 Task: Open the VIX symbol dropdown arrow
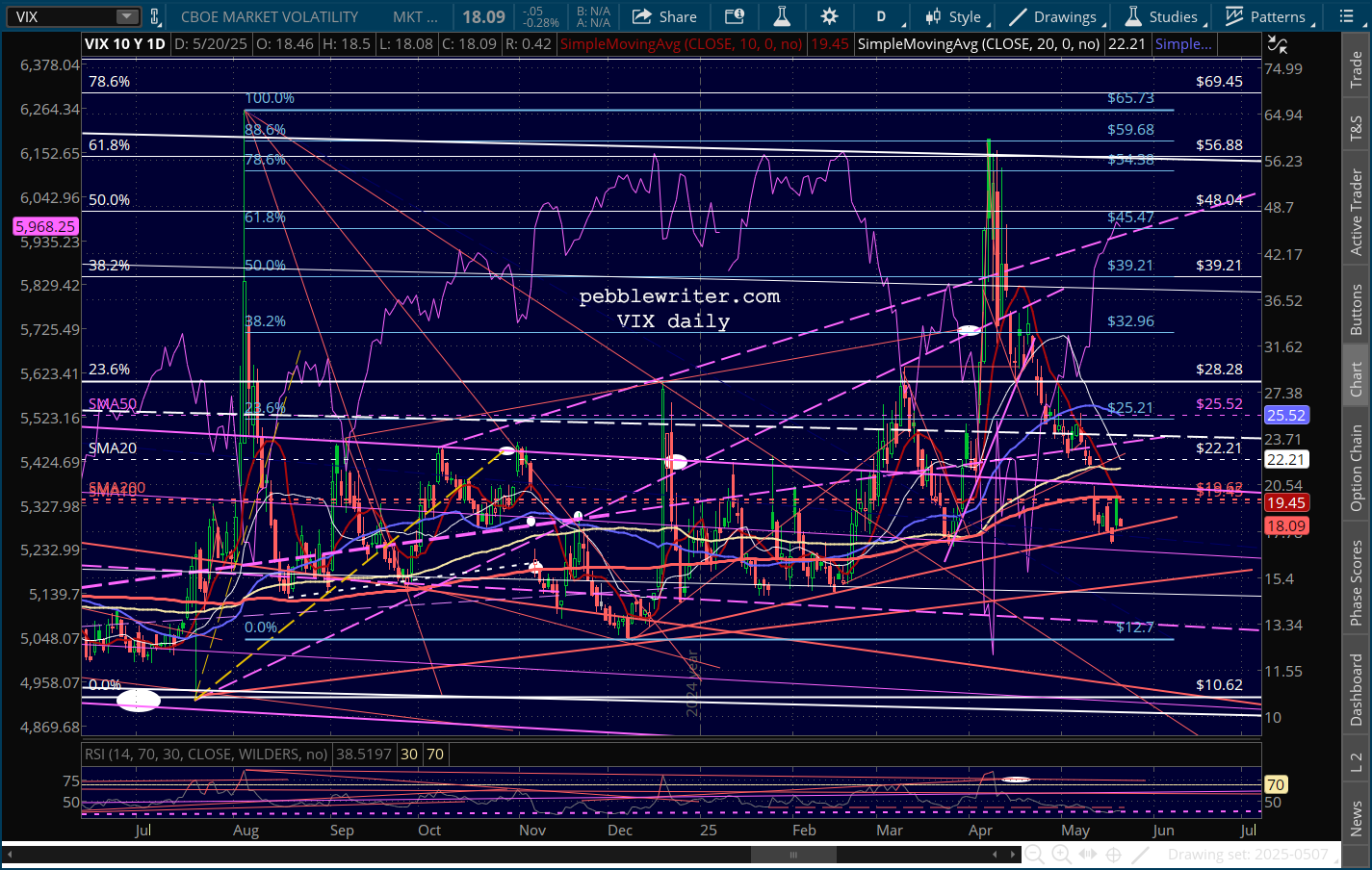point(126,16)
